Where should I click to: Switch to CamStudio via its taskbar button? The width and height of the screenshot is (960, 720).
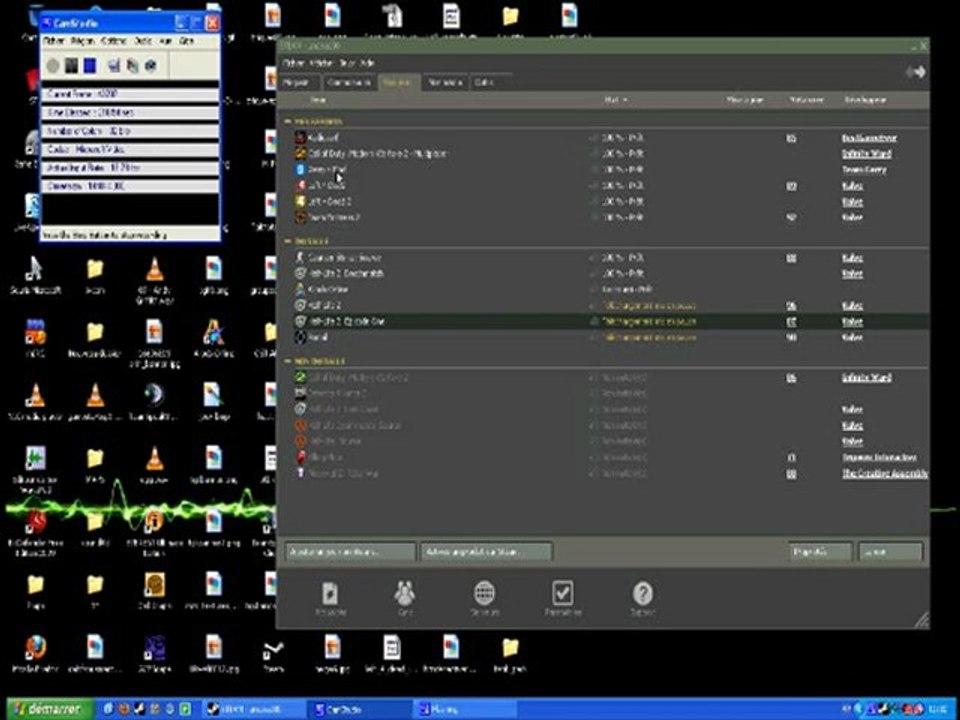(x=359, y=710)
